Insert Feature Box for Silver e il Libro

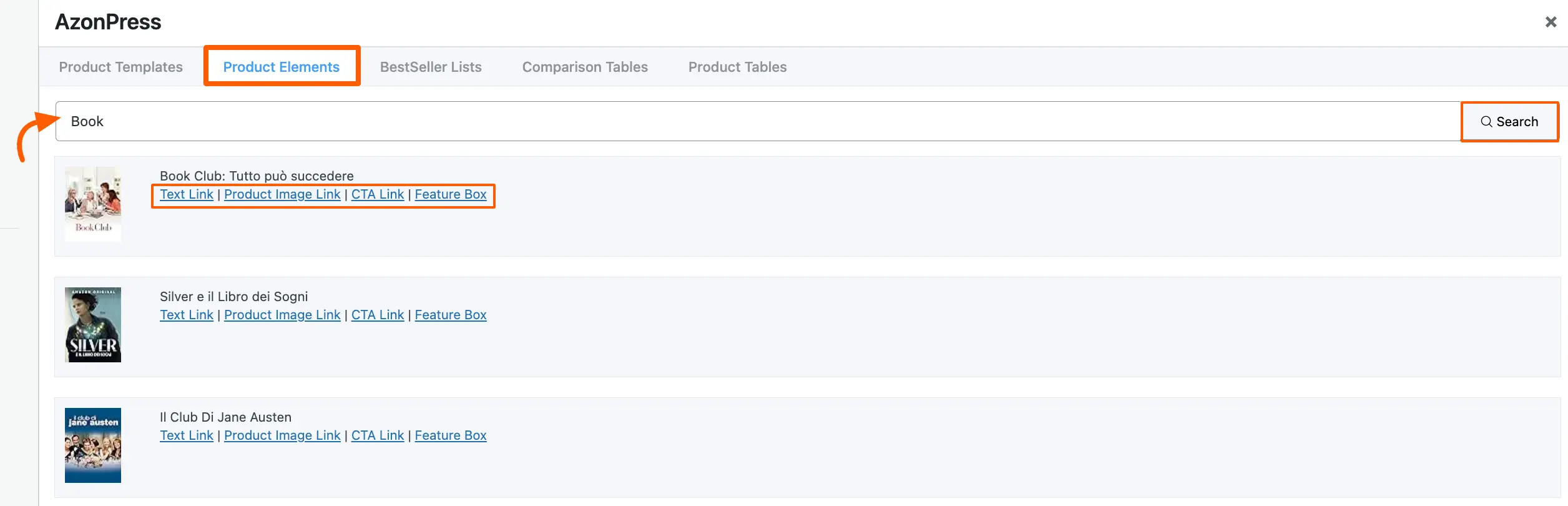pyautogui.click(x=451, y=315)
